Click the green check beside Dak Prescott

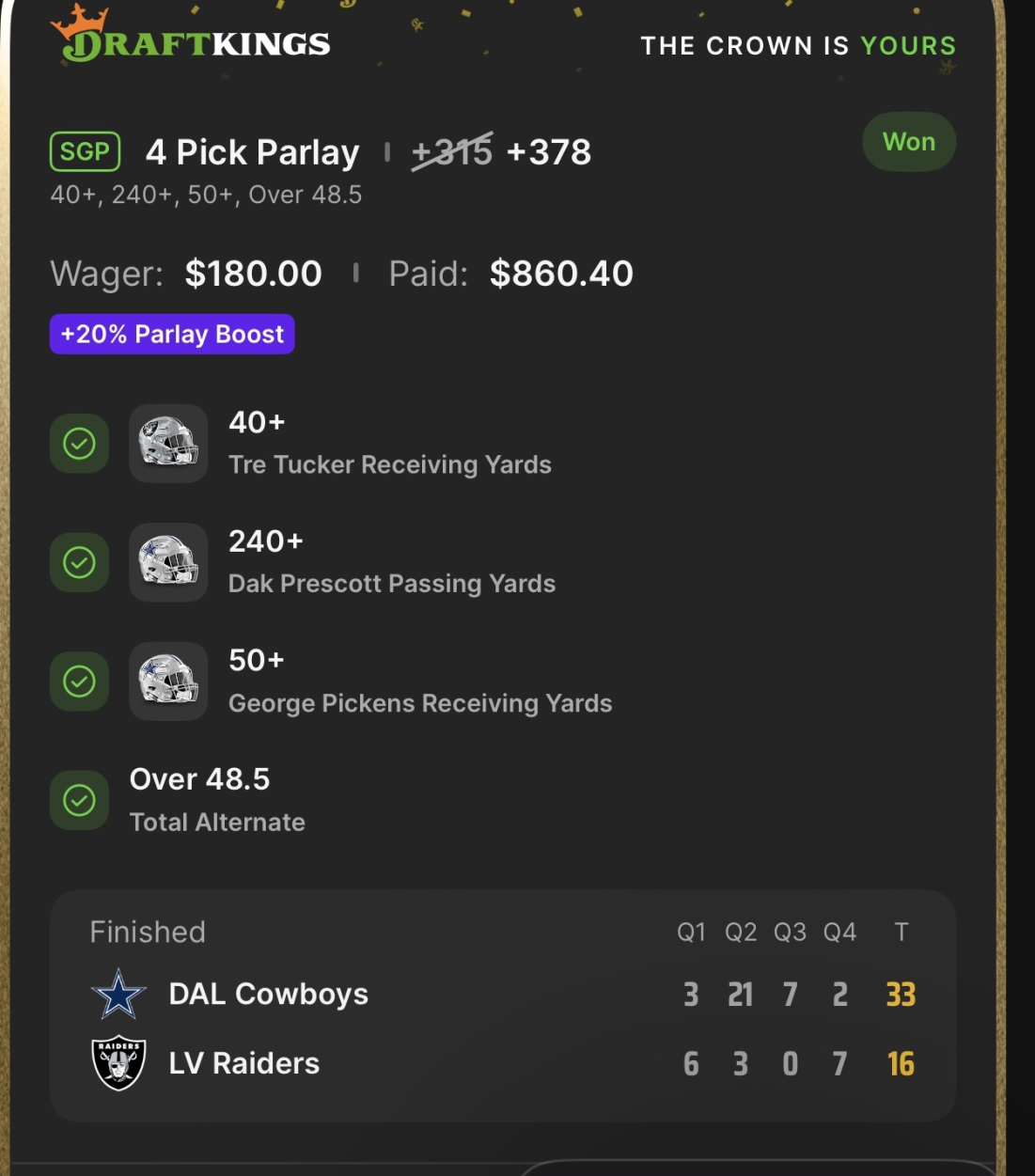click(79, 562)
